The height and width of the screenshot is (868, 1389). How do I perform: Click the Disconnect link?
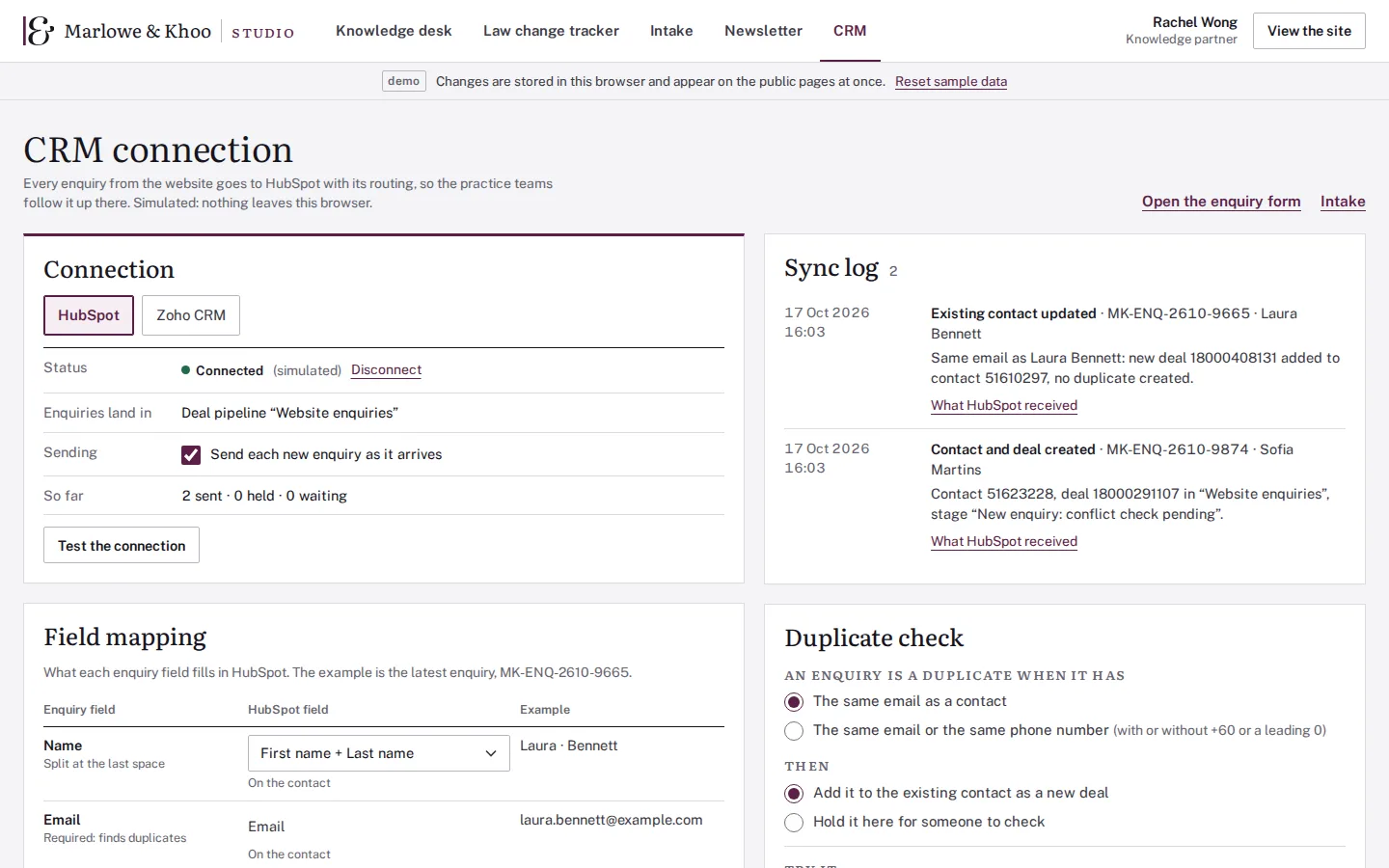(386, 370)
